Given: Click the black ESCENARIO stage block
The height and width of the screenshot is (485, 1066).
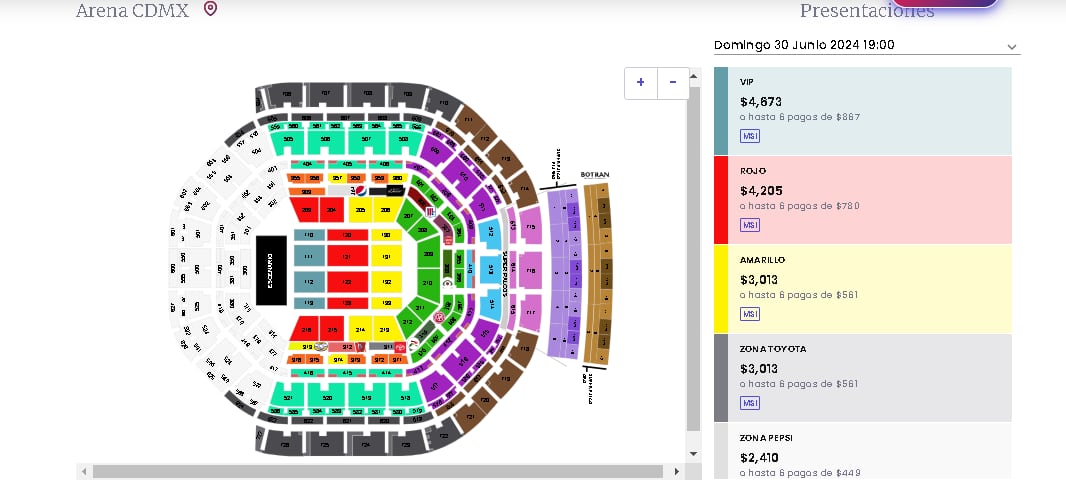Looking at the screenshot, I should [270, 270].
